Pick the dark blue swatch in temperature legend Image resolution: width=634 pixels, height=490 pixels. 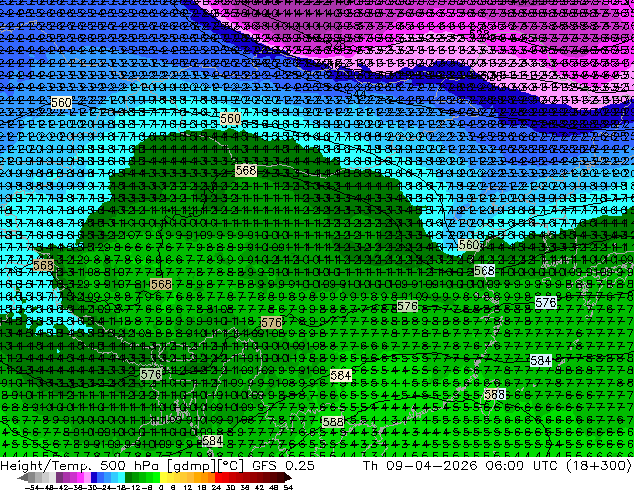coord(94,477)
